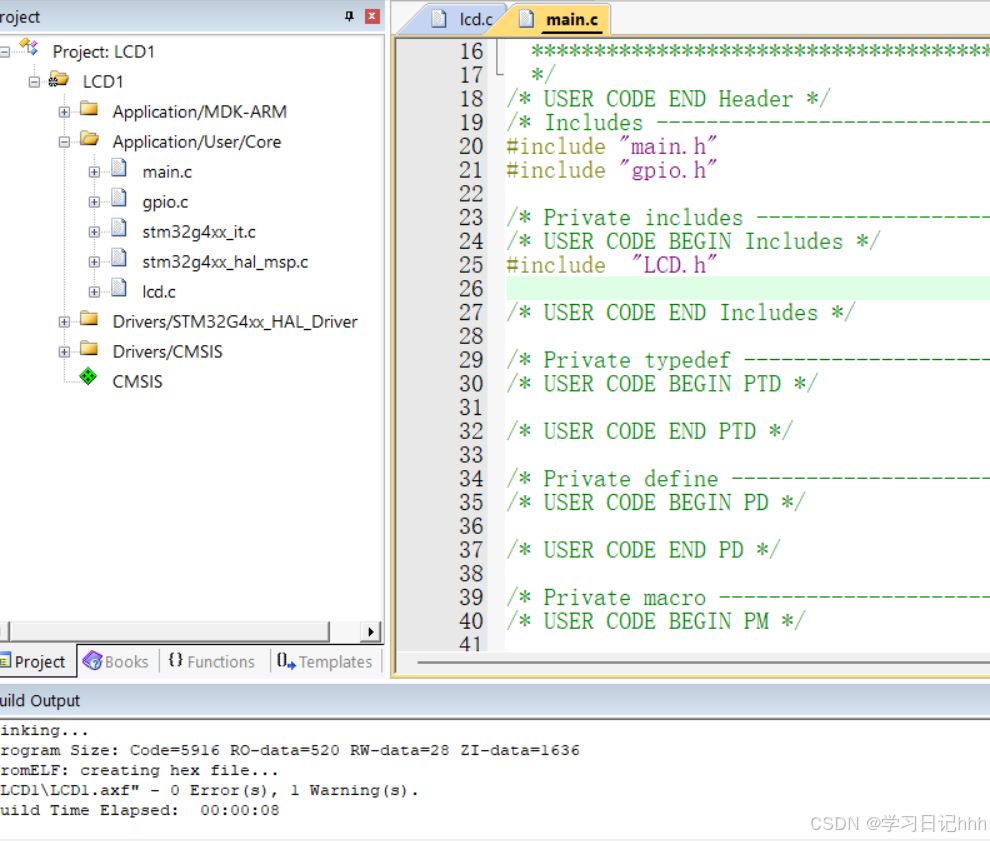Click the LCD1 target chip icon

pos(57,81)
